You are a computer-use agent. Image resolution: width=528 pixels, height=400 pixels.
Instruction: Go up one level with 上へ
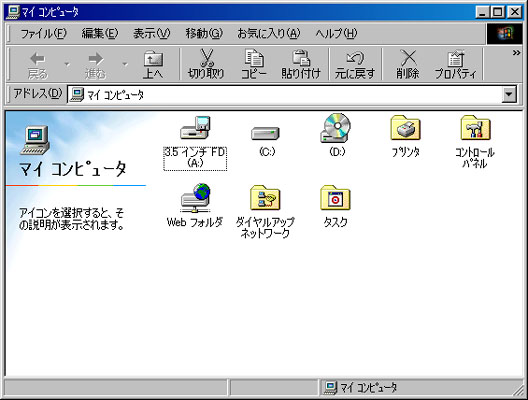click(x=153, y=64)
